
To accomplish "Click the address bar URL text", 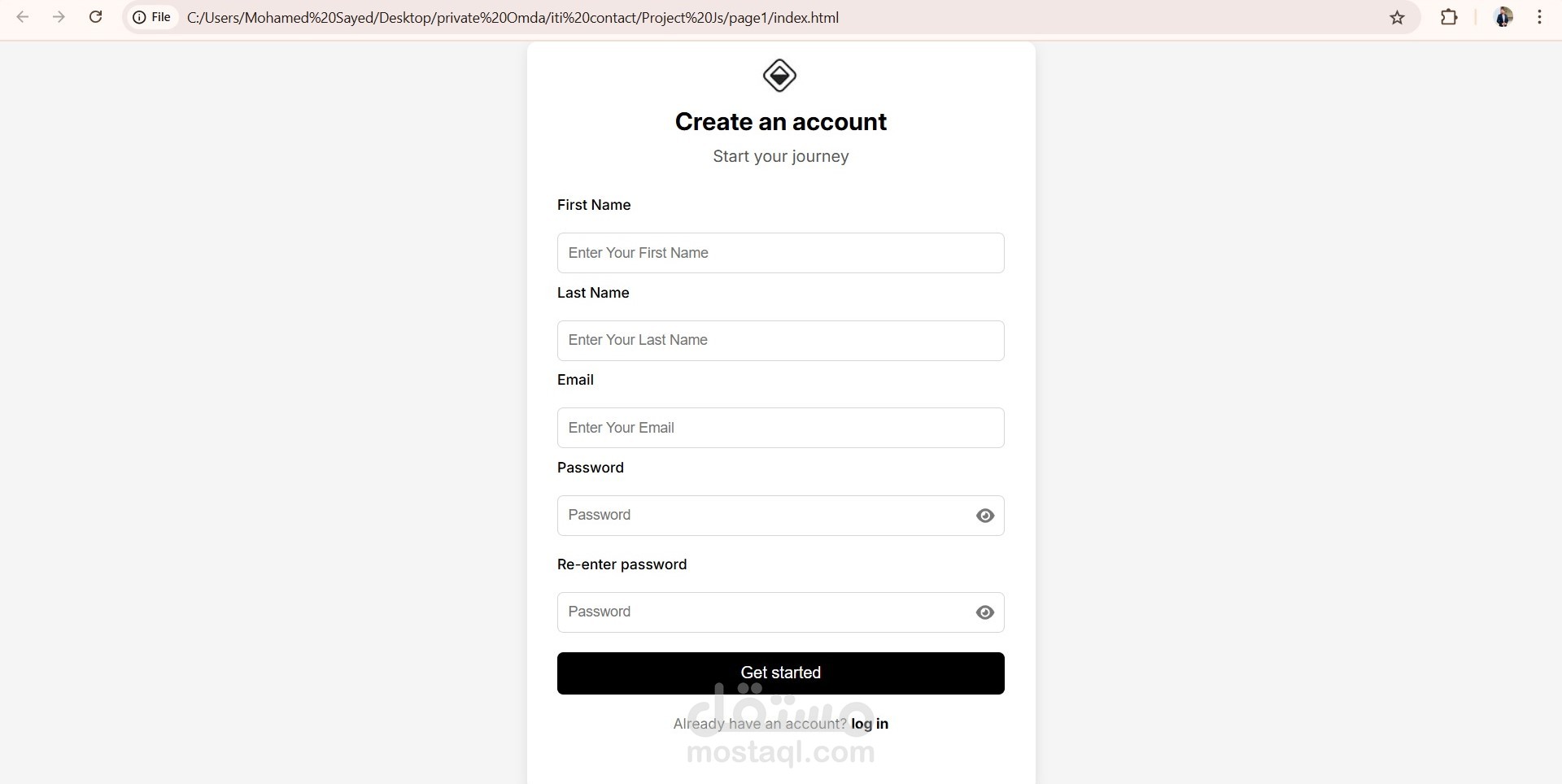I will coord(513,17).
